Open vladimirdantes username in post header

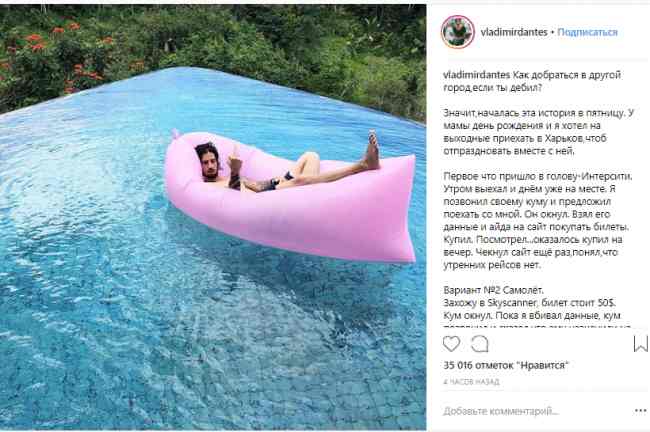[514, 32]
